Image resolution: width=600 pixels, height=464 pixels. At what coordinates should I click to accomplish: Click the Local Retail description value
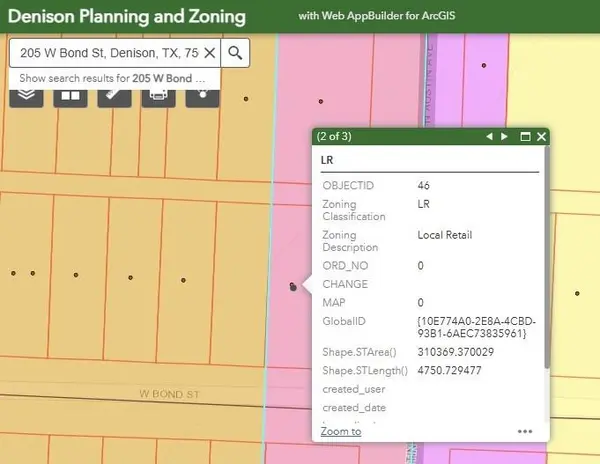click(x=444, y=235)
